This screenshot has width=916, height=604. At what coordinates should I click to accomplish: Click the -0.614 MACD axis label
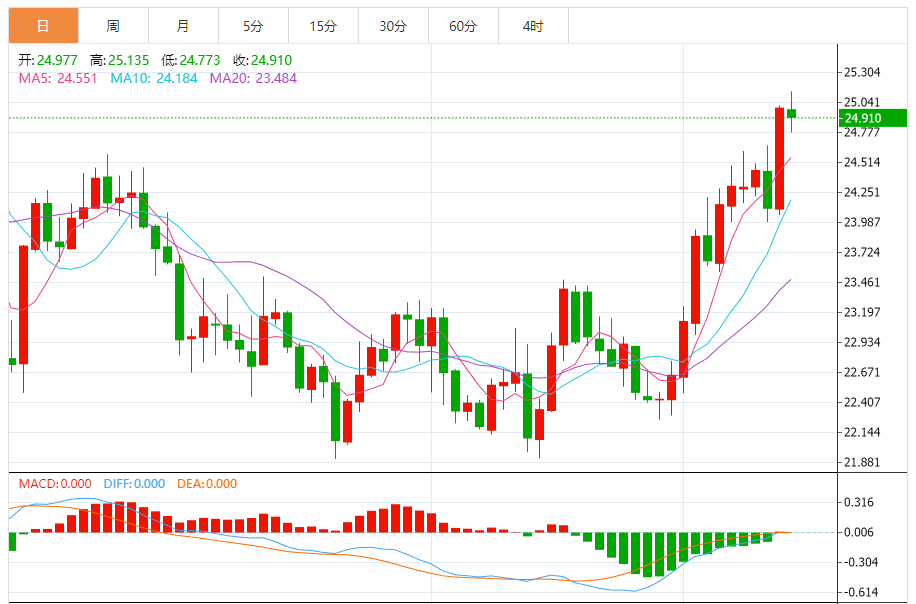point(859,592)
